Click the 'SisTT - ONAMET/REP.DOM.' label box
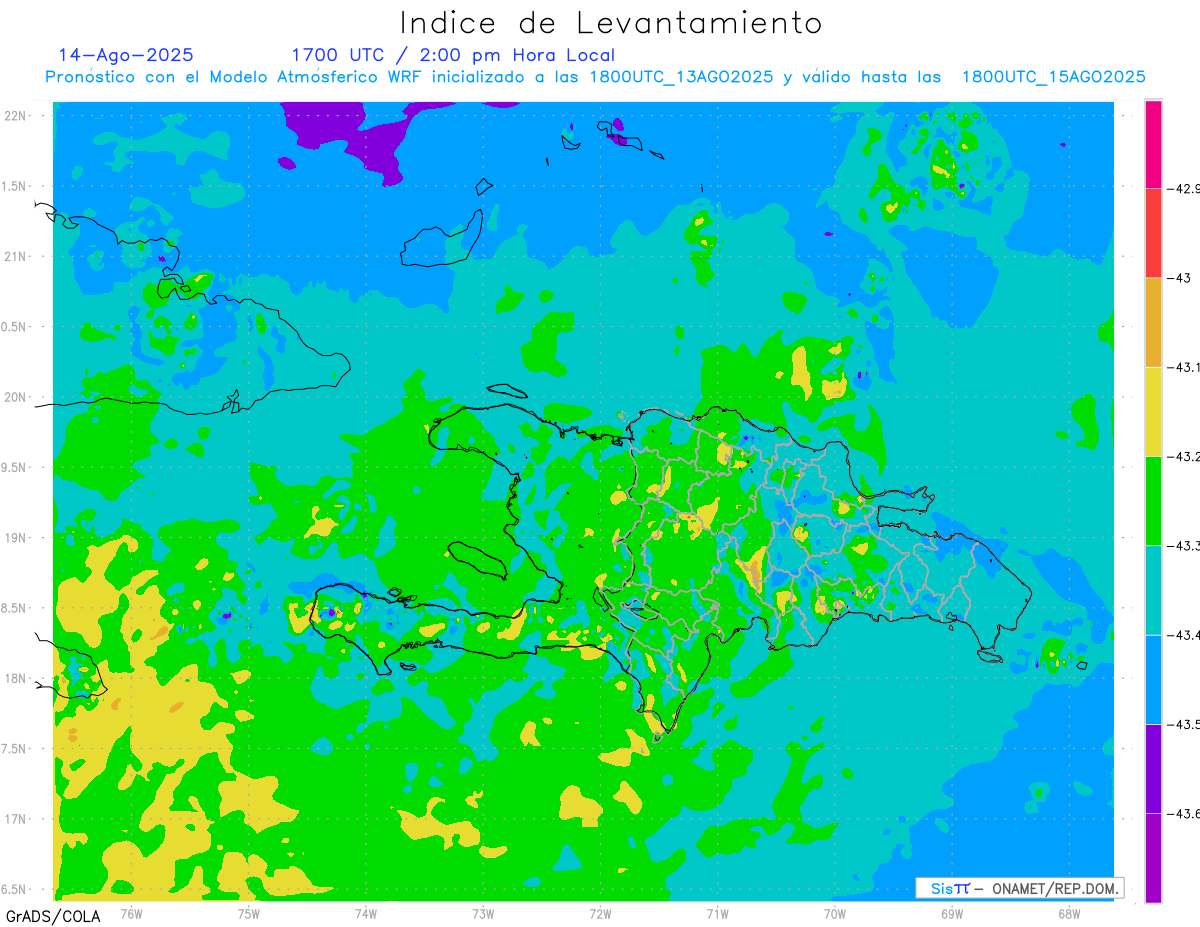1200x927 pixels. pyautogui.click(x=1020, y=888)
